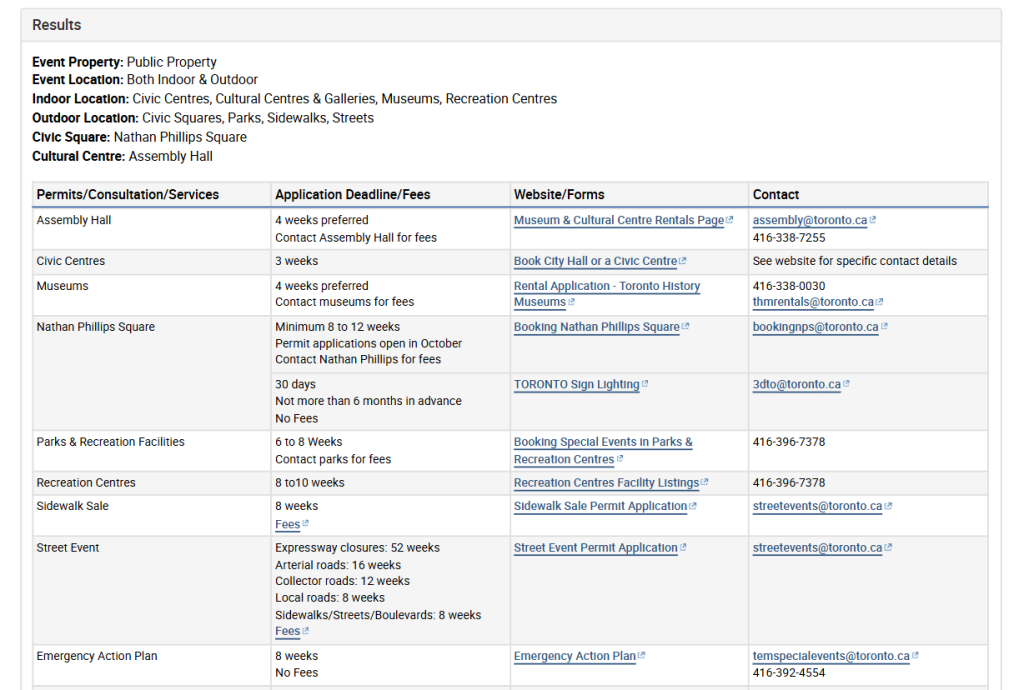
Task: Email bookingnps@toronto.ca contact link
Action: click(x=815, y=327)
